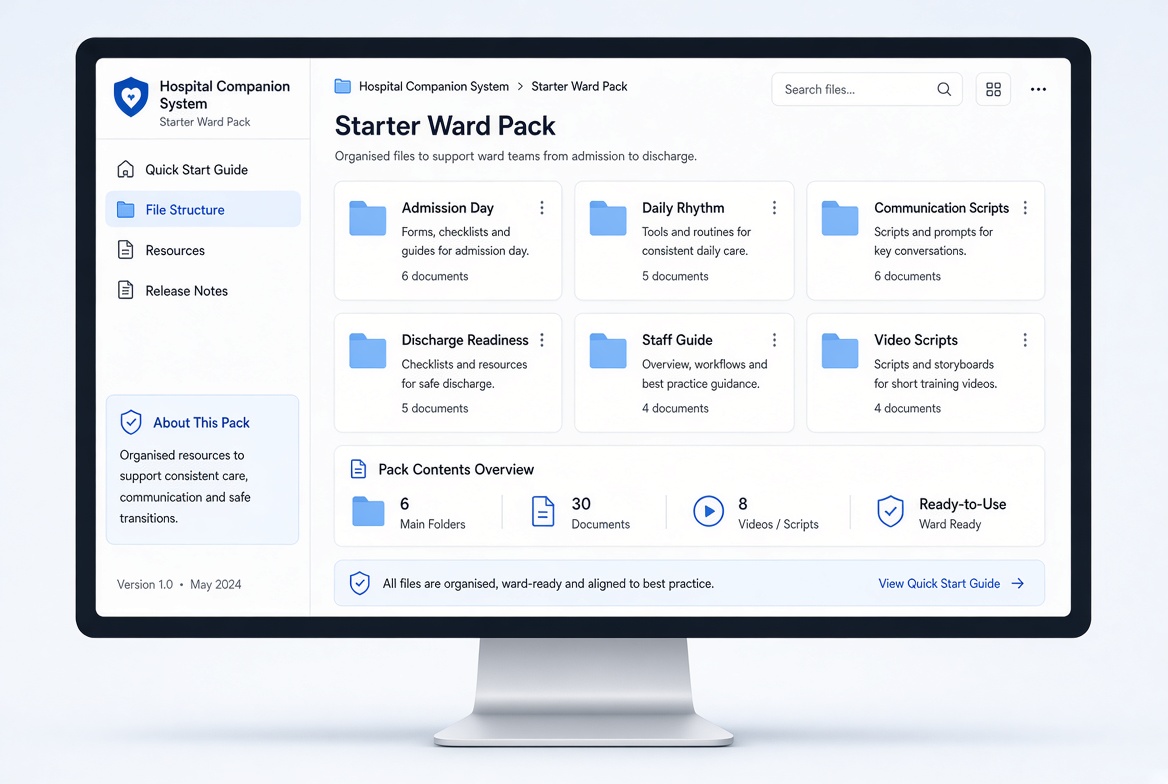Click the Hospital Companion System shield logo
Viewport: 1168px width, 784px height.
click(x=131, y=97)
